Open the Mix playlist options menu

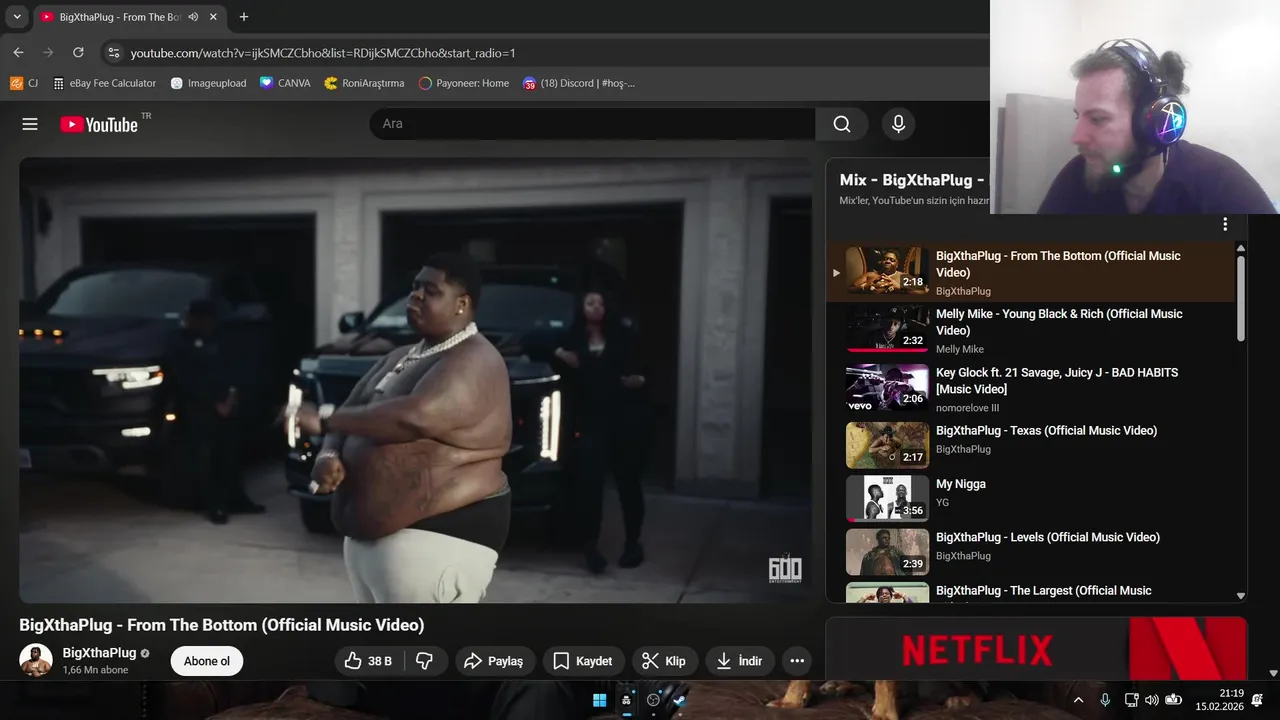1225,225
